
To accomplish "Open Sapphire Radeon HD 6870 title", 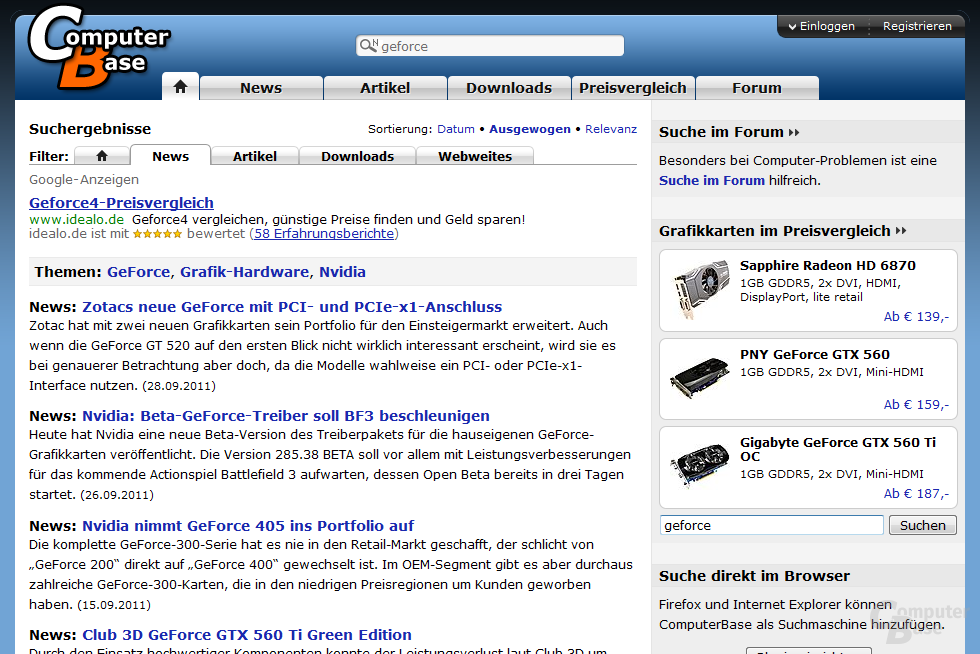I will point(828,265).
